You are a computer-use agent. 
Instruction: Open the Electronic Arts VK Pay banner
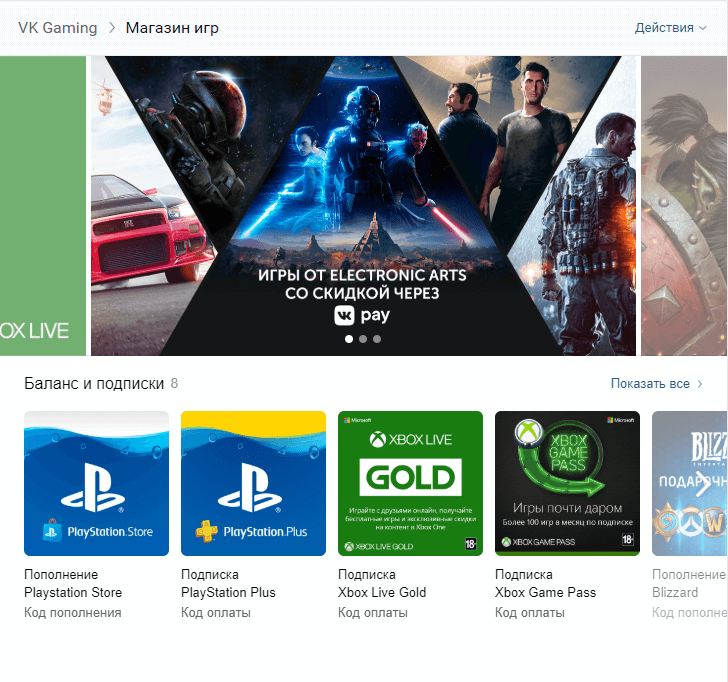(x=363, y=206)
